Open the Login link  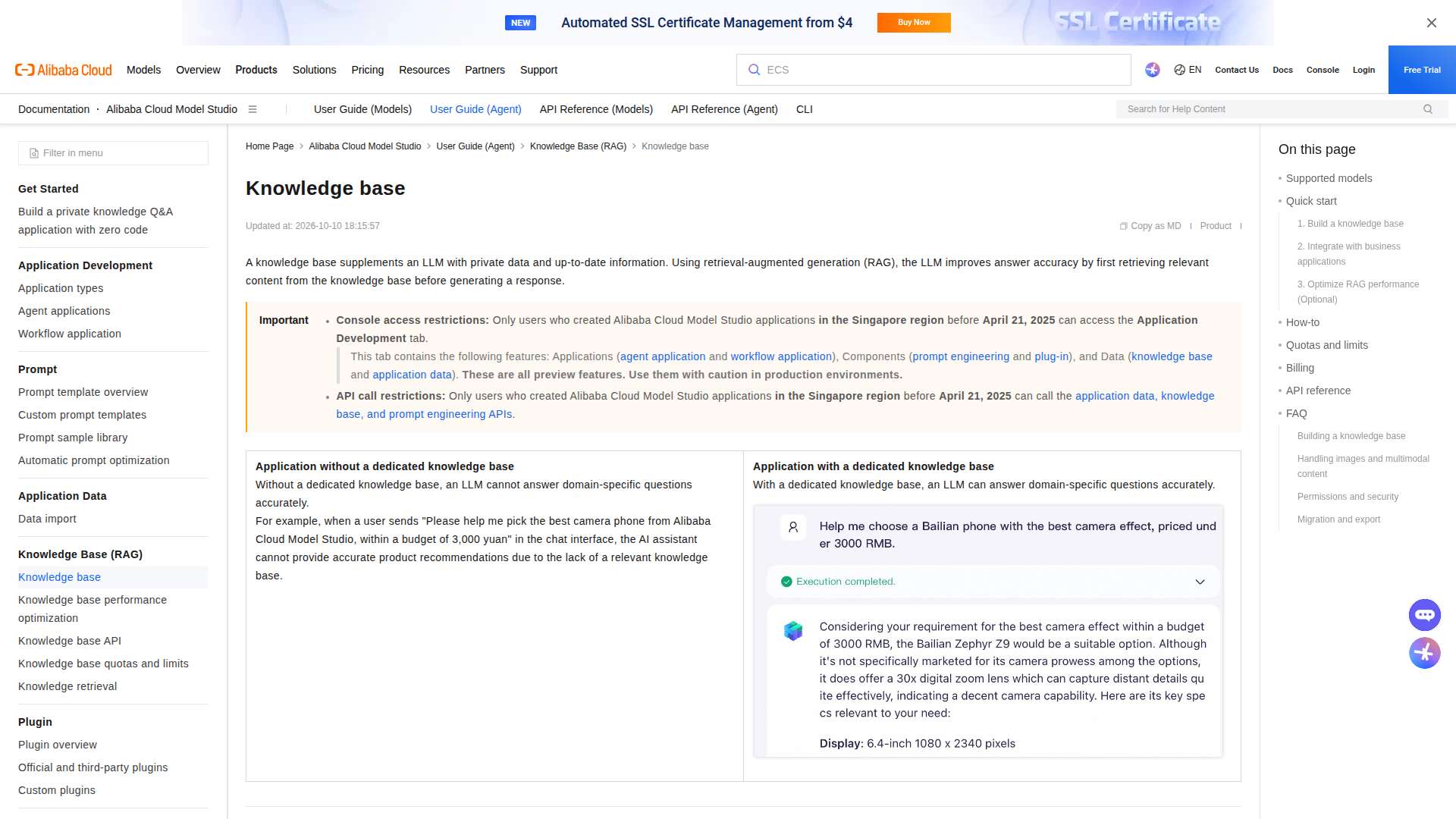pyautogui.click(x=1363, y=70)
